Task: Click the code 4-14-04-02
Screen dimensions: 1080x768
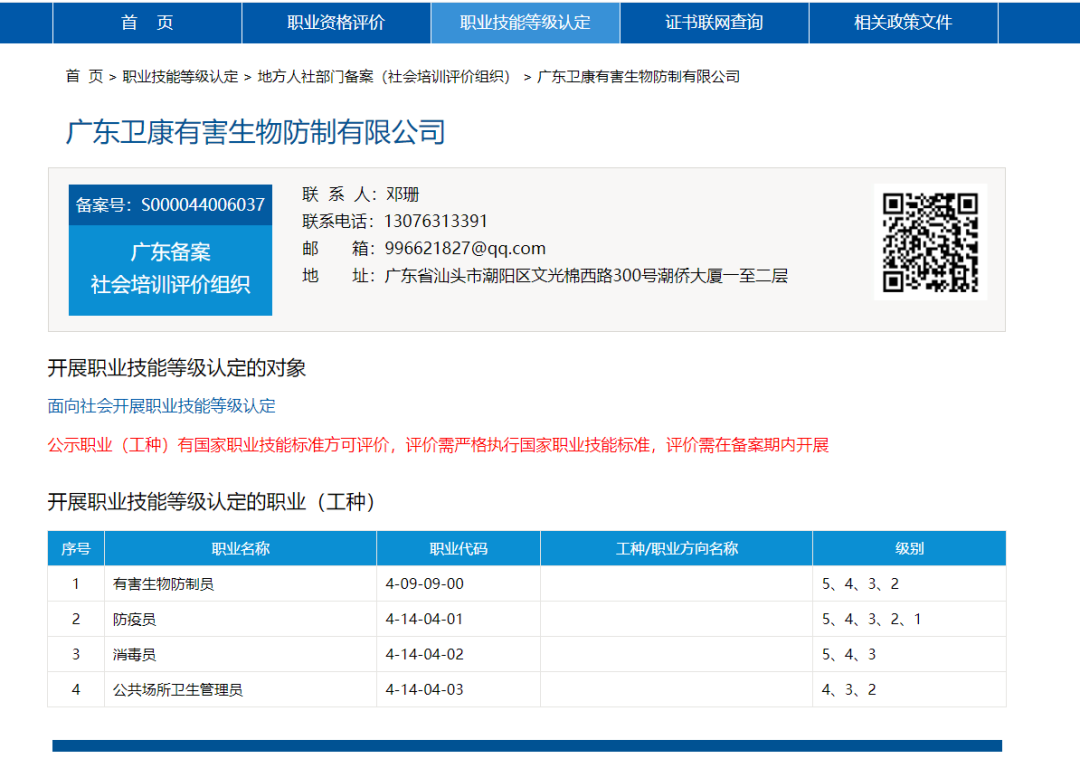Action: 424,654
